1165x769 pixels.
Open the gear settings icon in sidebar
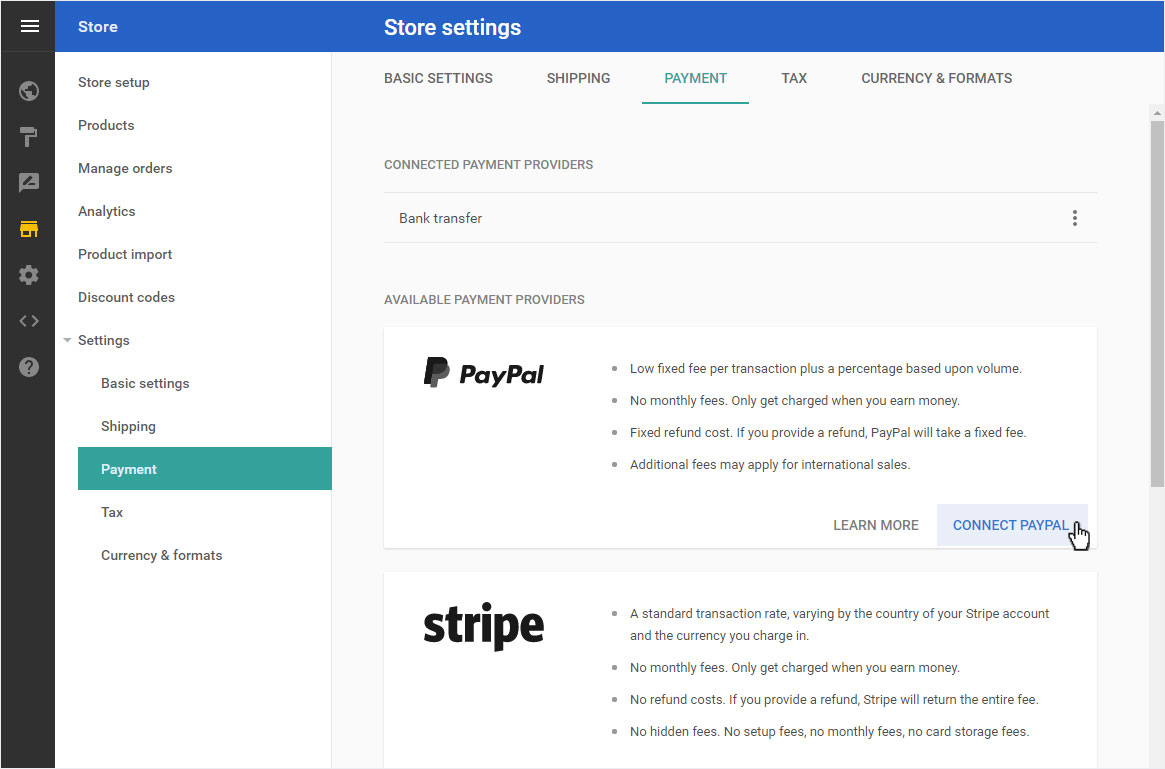point(29,275)
